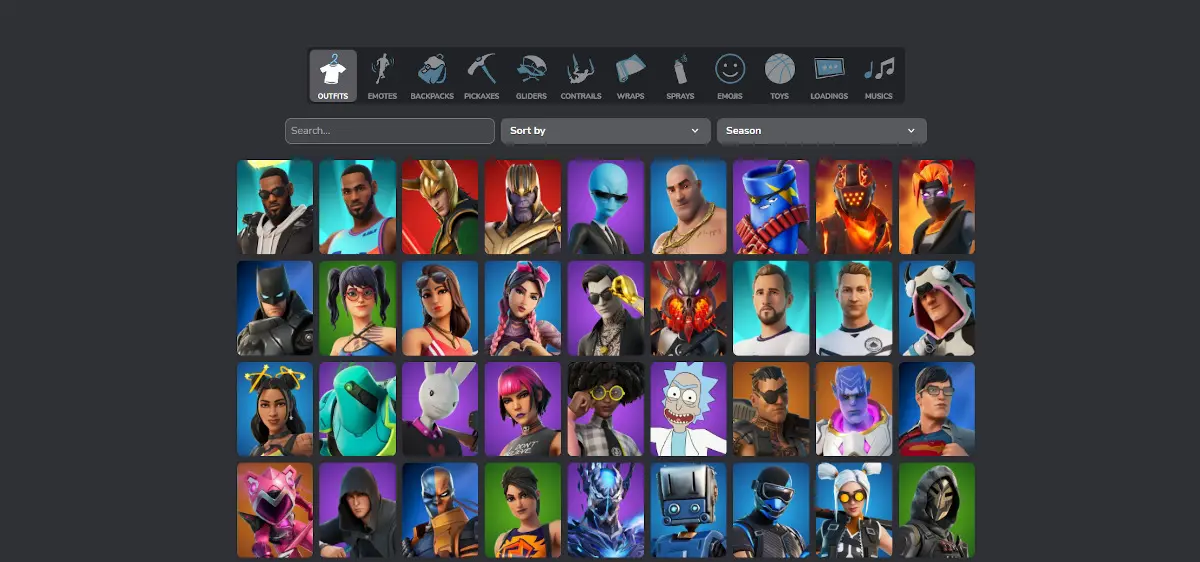Pick the Superman Clark Kent outfit
Screen dimensions: 1200x562
tap(937, 409)
